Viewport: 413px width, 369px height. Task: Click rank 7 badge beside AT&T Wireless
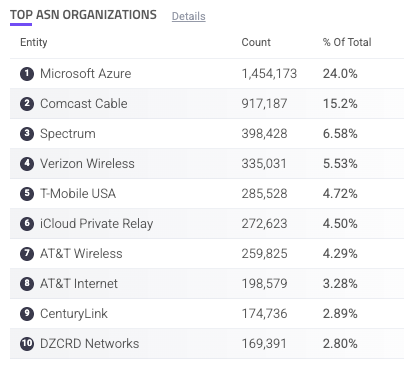pyautogui.click(x=27, y=254)
